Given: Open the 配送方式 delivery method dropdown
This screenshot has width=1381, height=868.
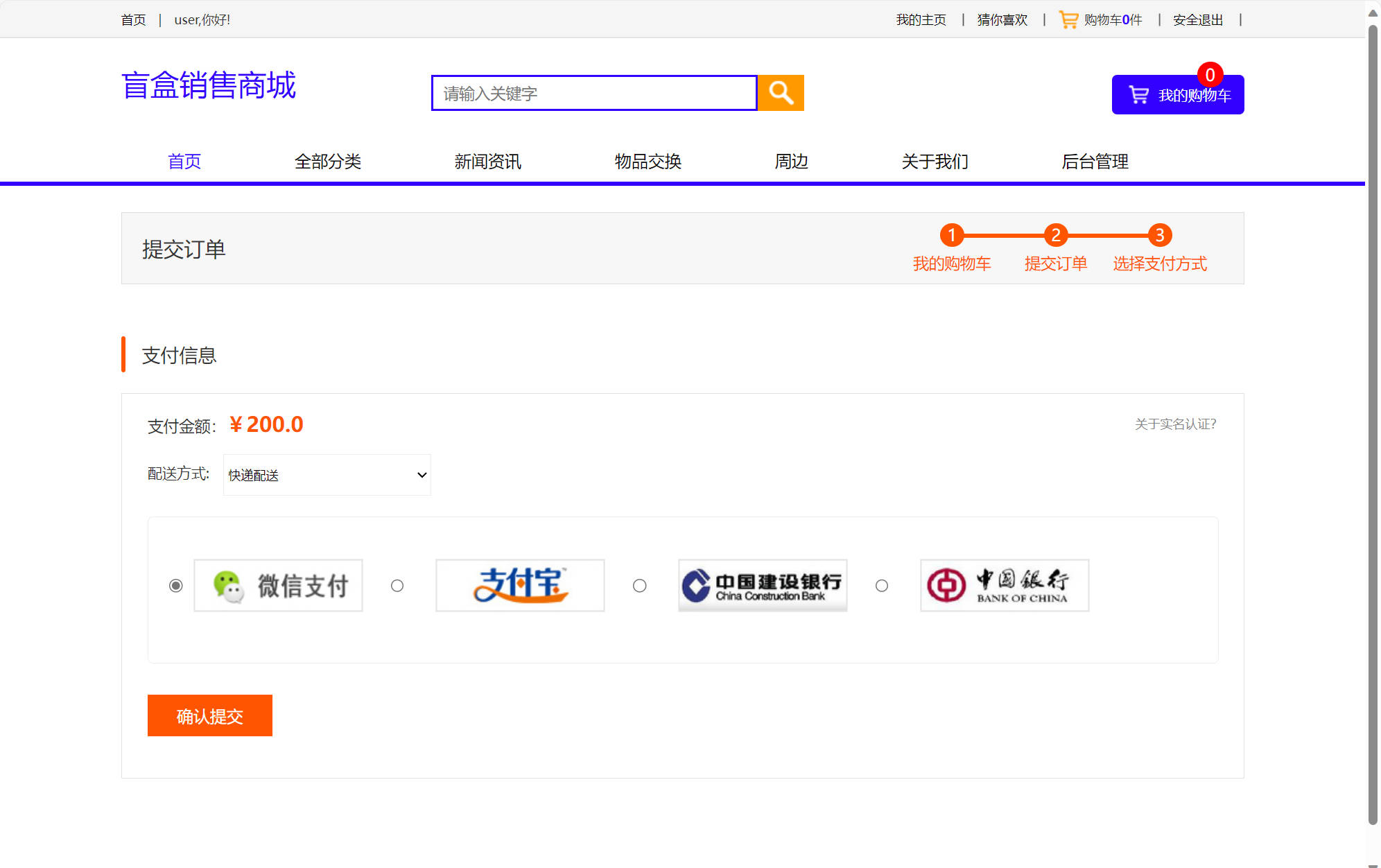Looking at the screenshot, I should click(326, 475).
